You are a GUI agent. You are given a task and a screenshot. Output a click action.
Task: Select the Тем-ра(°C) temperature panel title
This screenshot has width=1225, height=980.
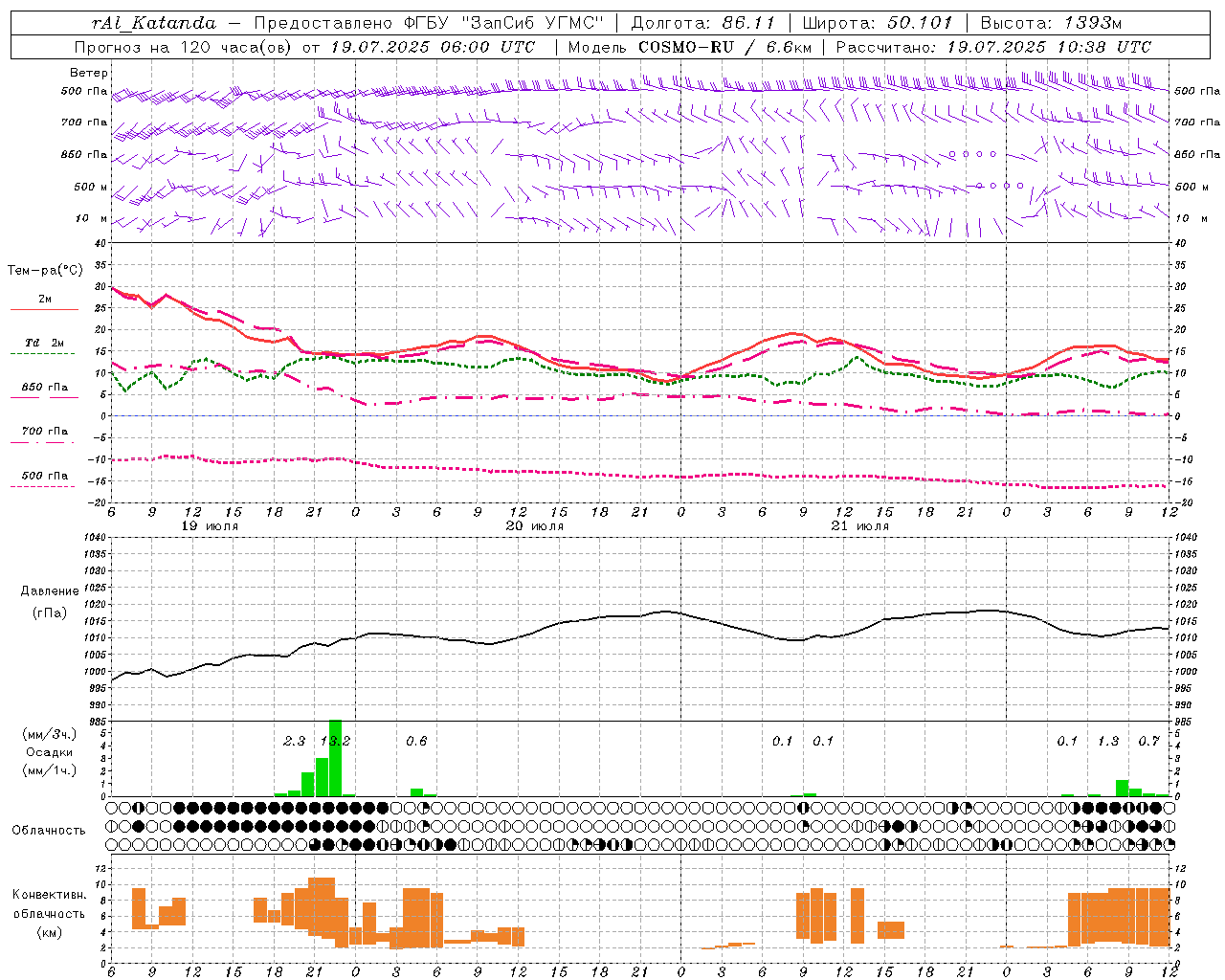coord(45,271)
